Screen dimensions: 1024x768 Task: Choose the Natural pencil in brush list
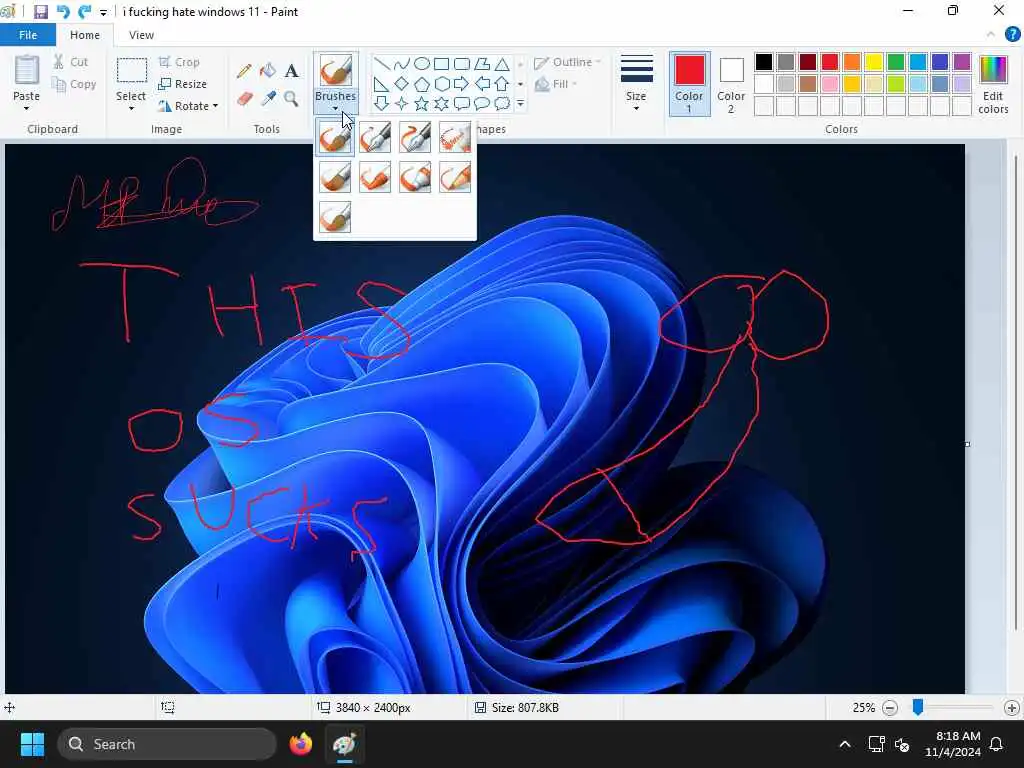coord(455,177)
